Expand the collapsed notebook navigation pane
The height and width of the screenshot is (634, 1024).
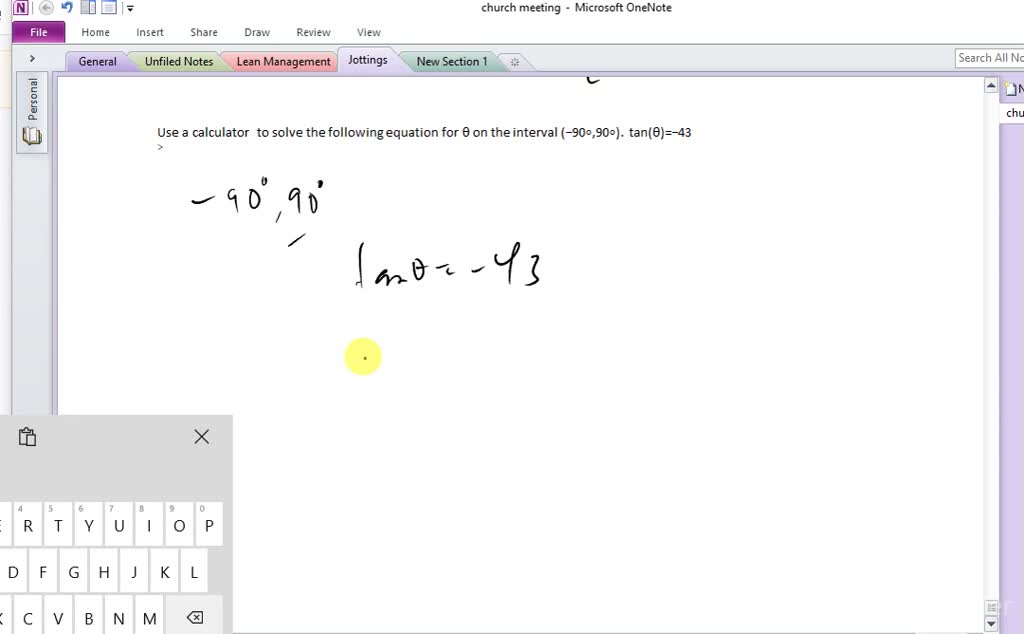click(33, 57)
